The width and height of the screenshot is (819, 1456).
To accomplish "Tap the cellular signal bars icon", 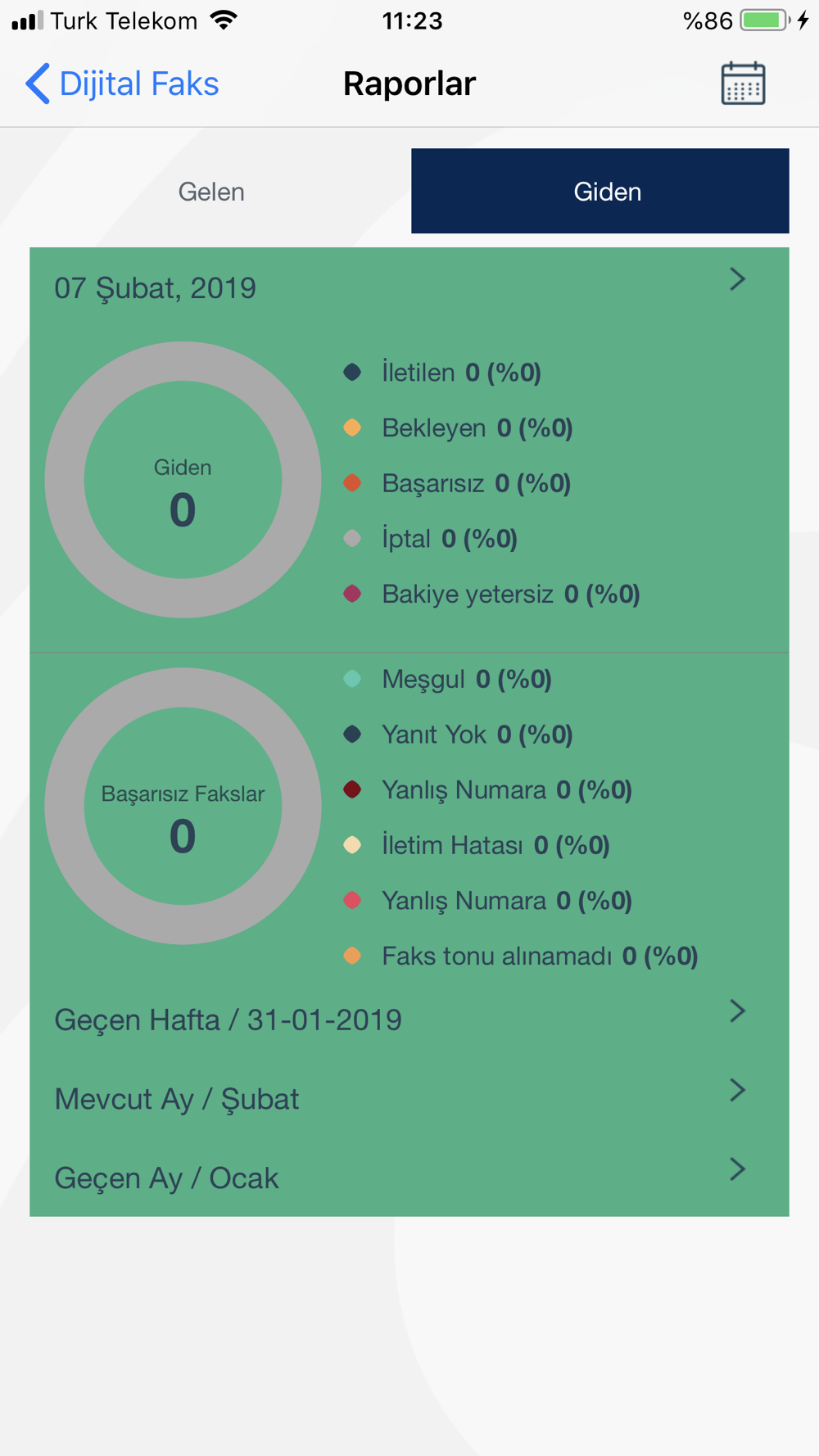I will pos(27,20).
